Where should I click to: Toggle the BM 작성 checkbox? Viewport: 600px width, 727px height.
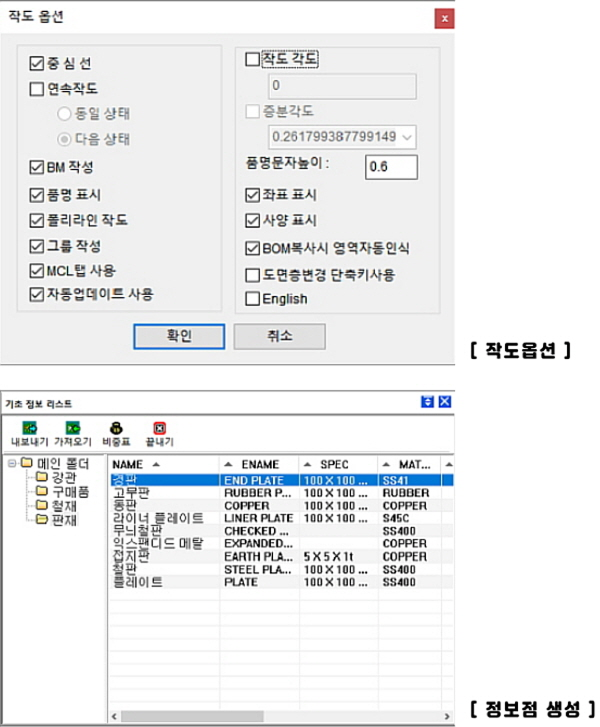(37, 167)
